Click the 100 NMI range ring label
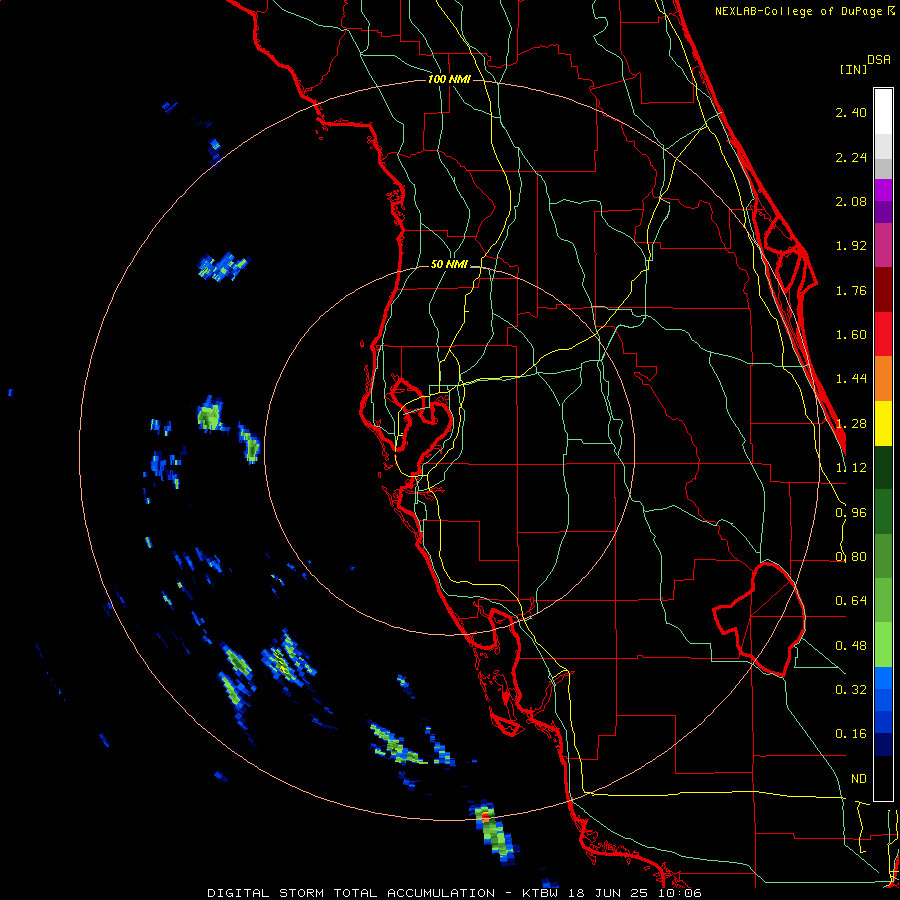The height and width of the screenshot is (900, 900). click(449, 79)
